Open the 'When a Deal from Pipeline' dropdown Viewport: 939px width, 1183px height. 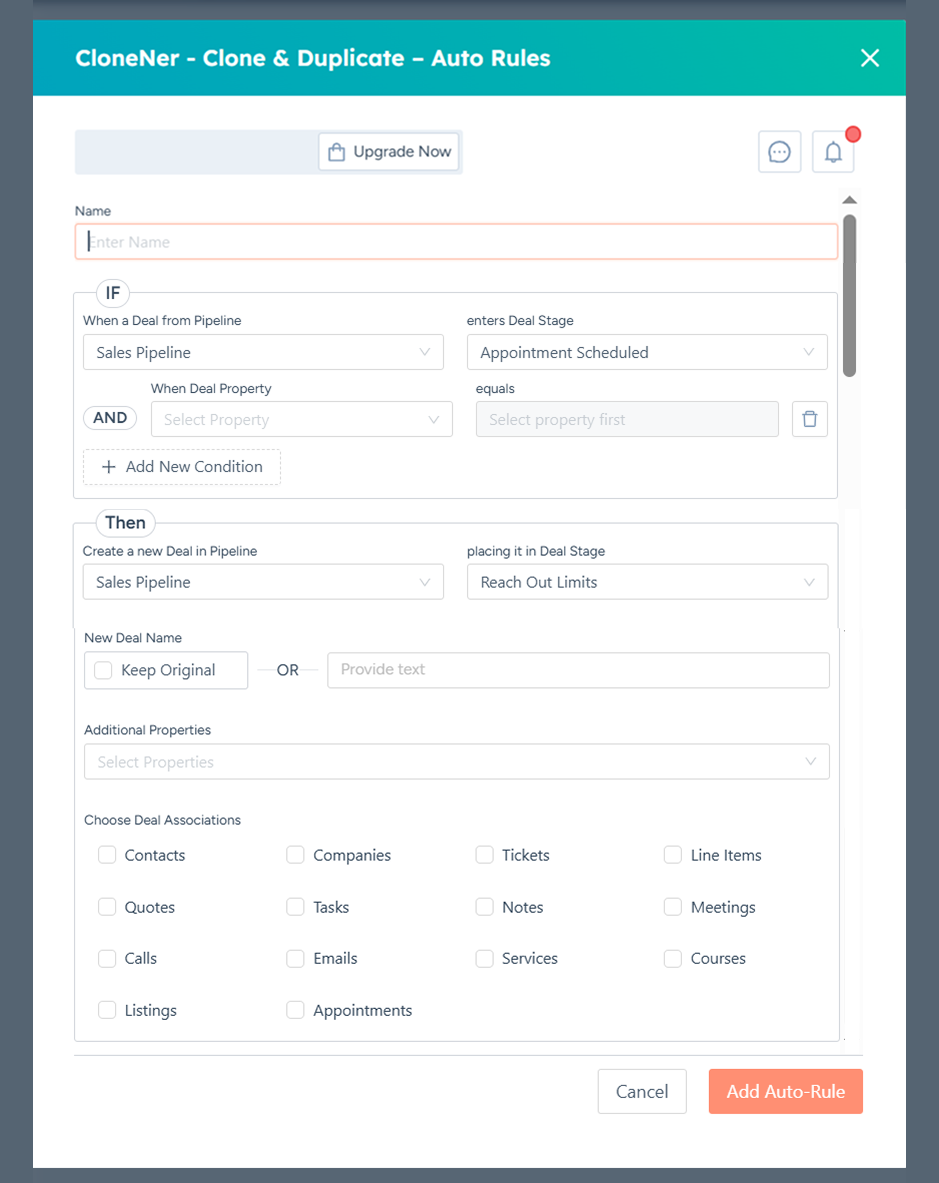[263, 352]
